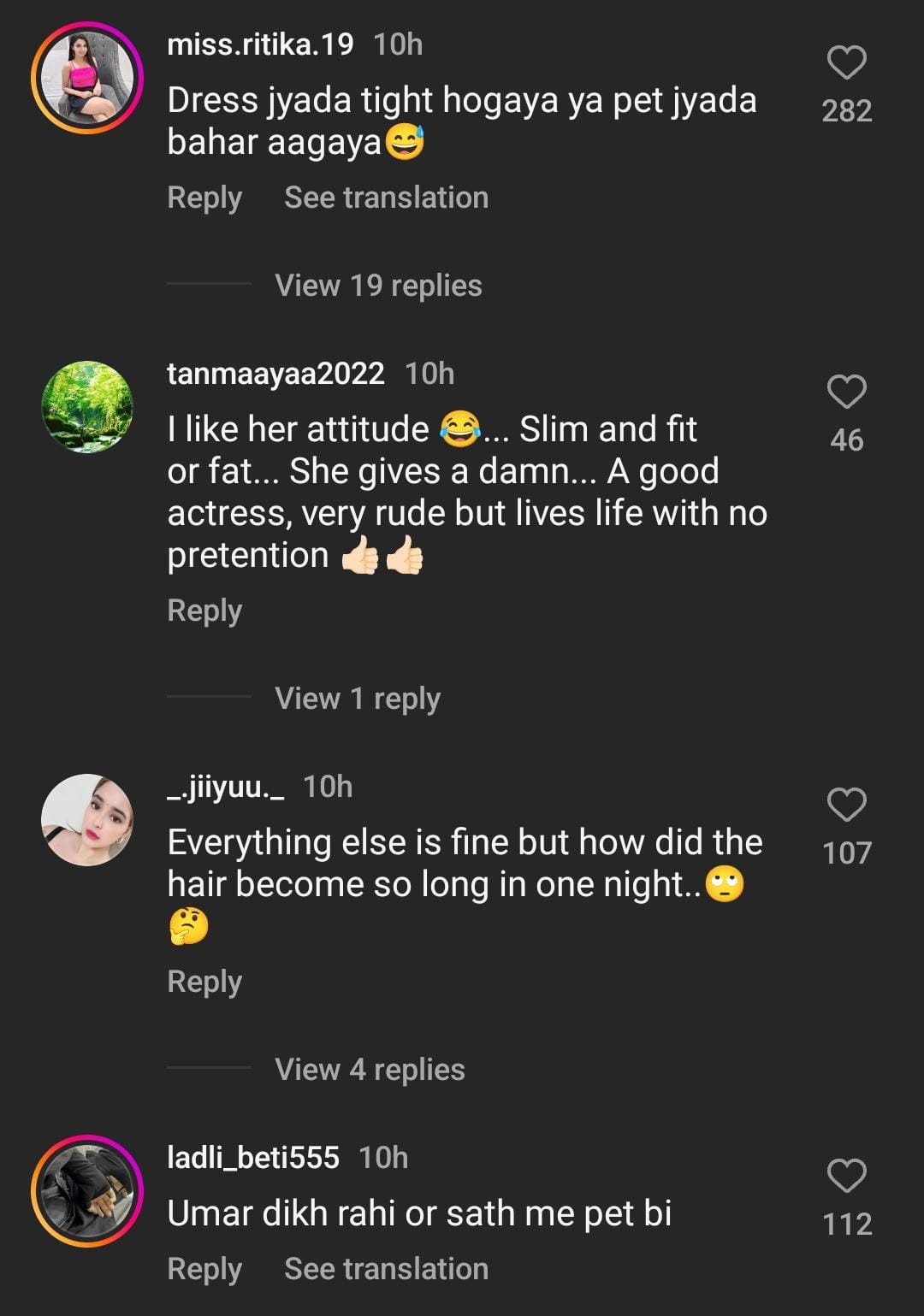See translation of 'Umar dikh rahi' comment

[x=386, y=1269]
